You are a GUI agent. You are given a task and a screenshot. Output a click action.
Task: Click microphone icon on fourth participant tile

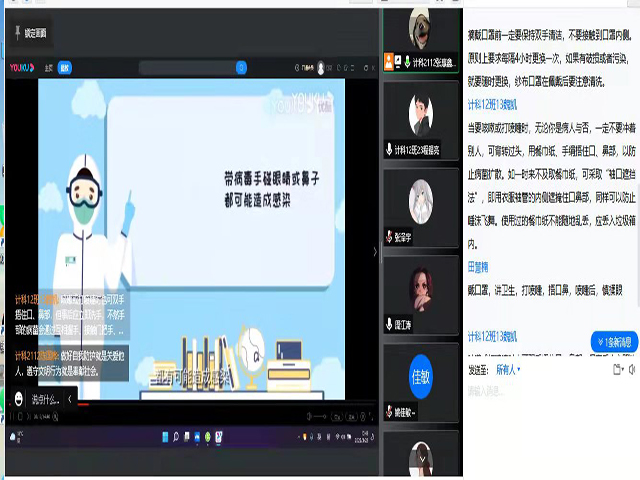coord(389,324)
